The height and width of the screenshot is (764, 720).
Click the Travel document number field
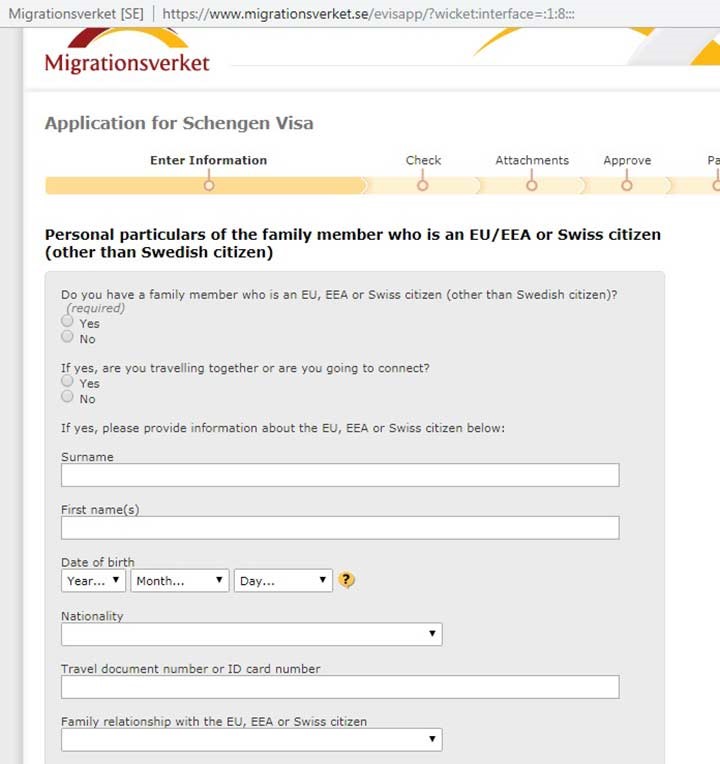pos(340,687)
